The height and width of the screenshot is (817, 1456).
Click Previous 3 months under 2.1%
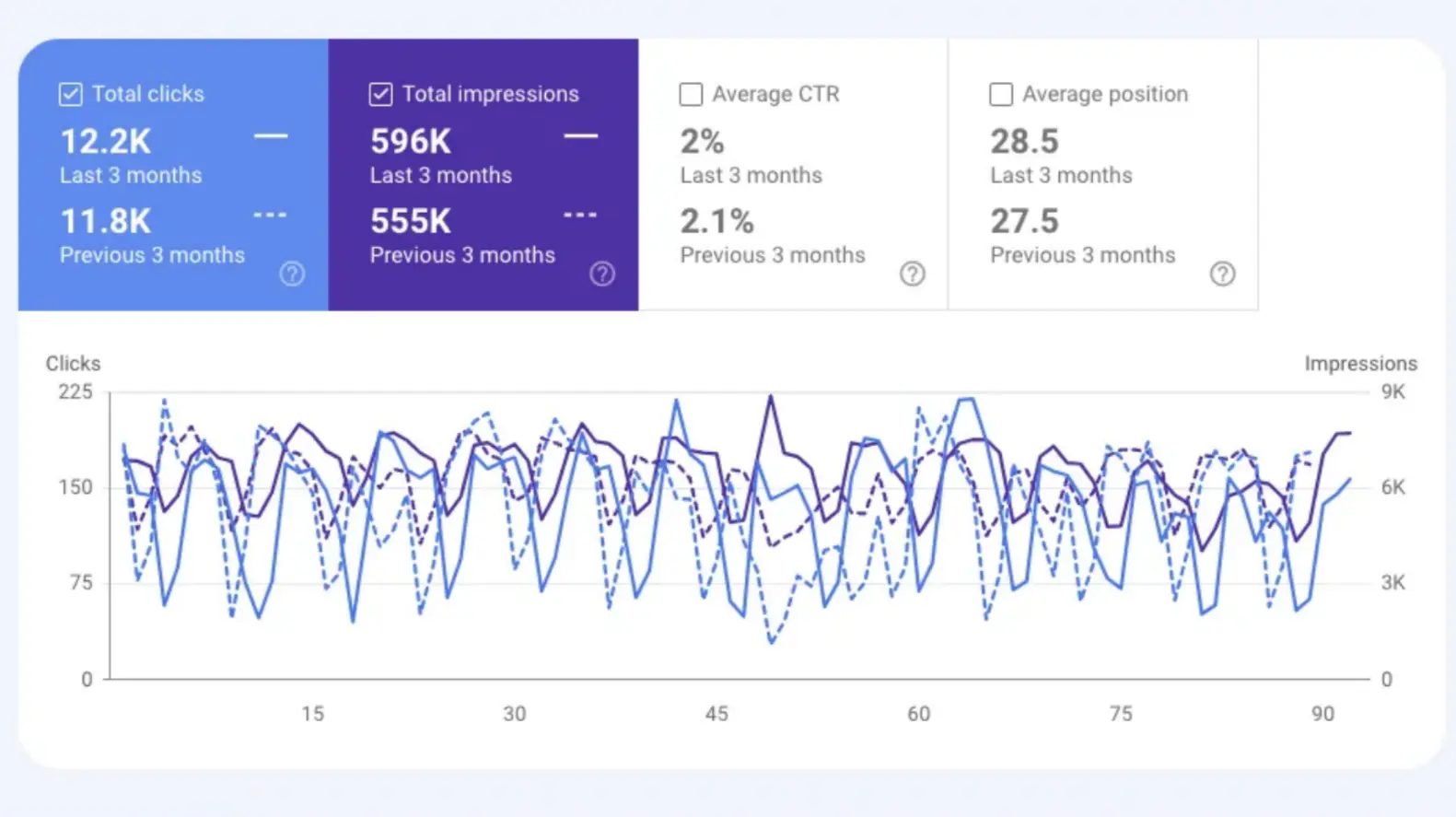[774, 255]
